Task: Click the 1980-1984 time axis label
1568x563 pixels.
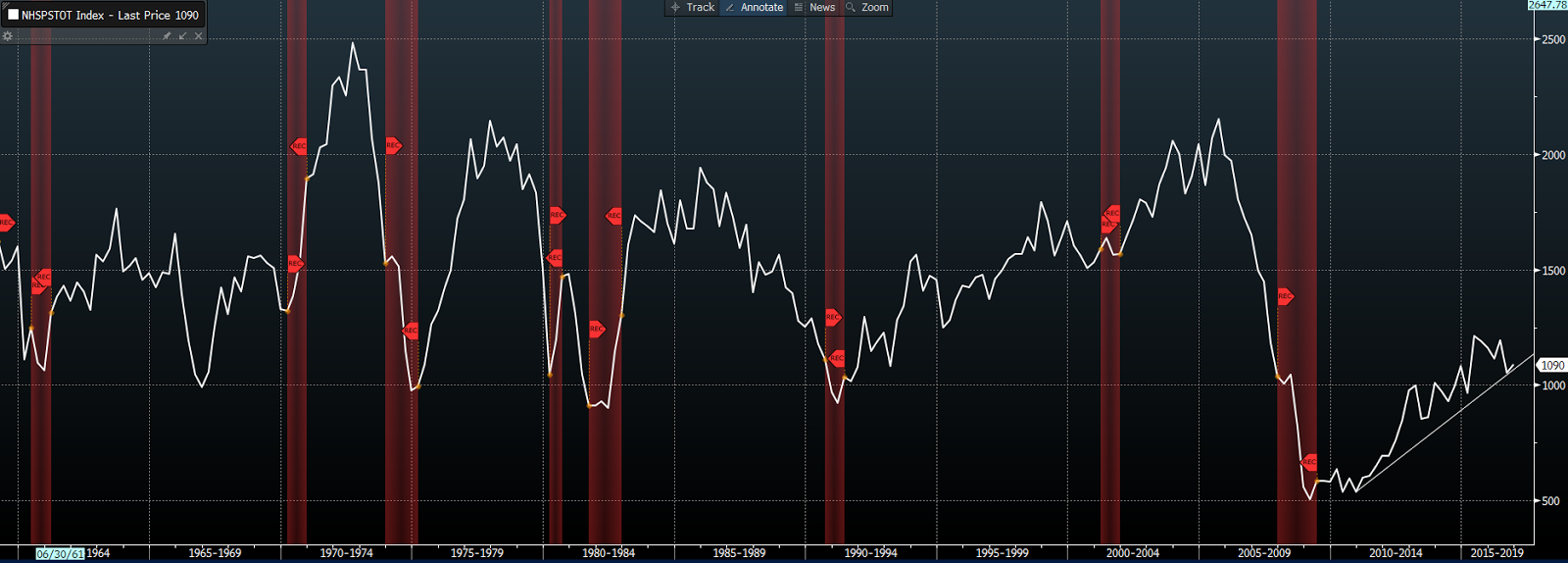Action: (609, 553)
